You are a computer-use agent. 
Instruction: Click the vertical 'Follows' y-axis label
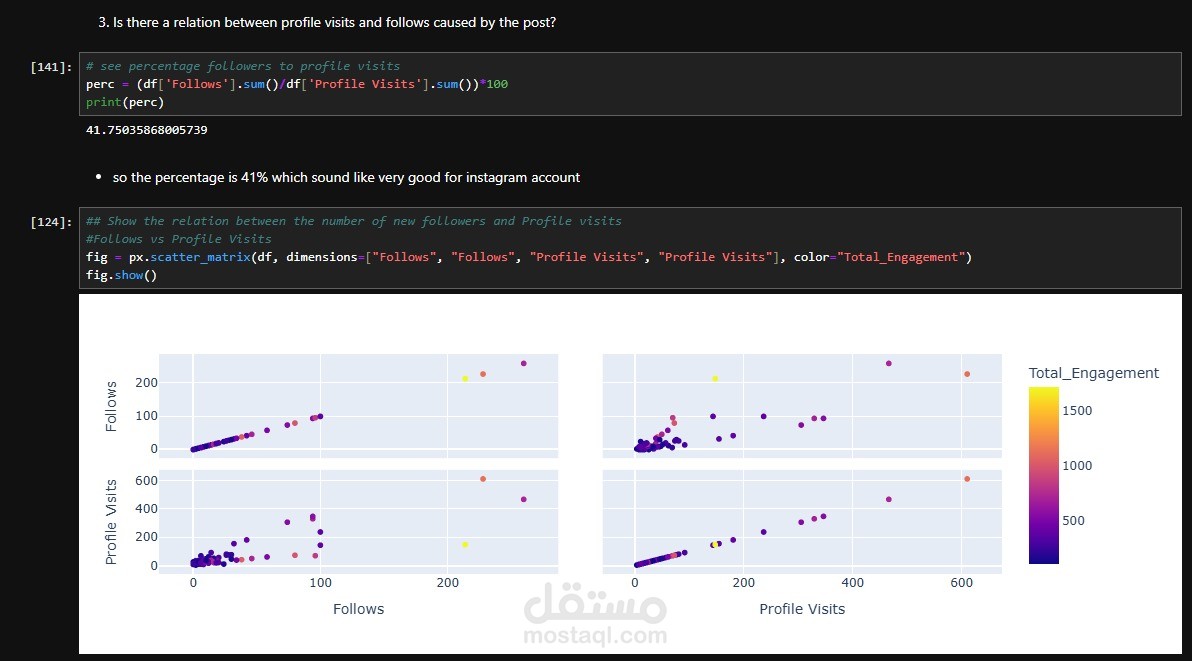coord(112,405)
